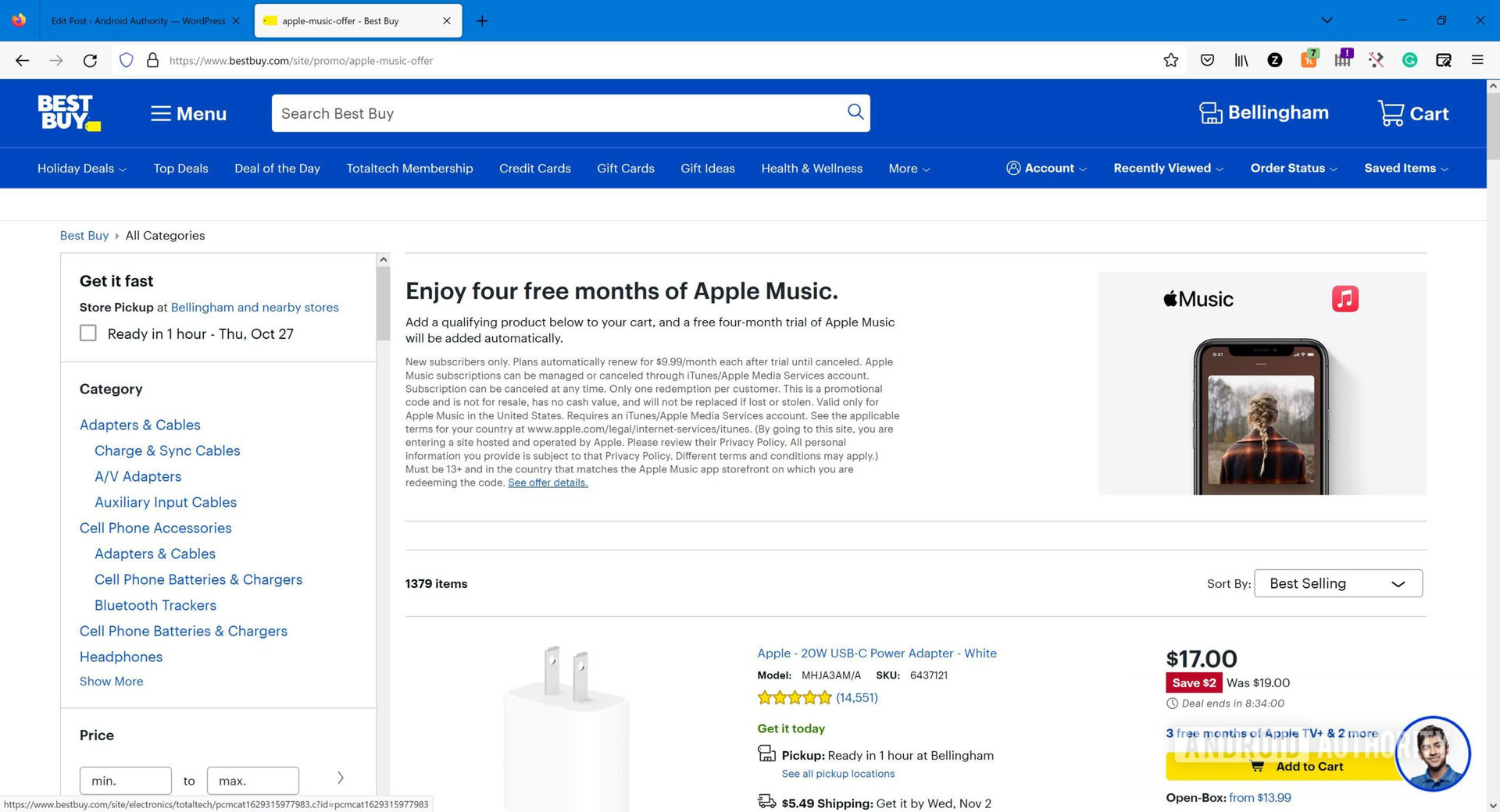This screenshot has height=812, width=1500.
Task: Open the Account dropdown
Action: coord(1047,169)
